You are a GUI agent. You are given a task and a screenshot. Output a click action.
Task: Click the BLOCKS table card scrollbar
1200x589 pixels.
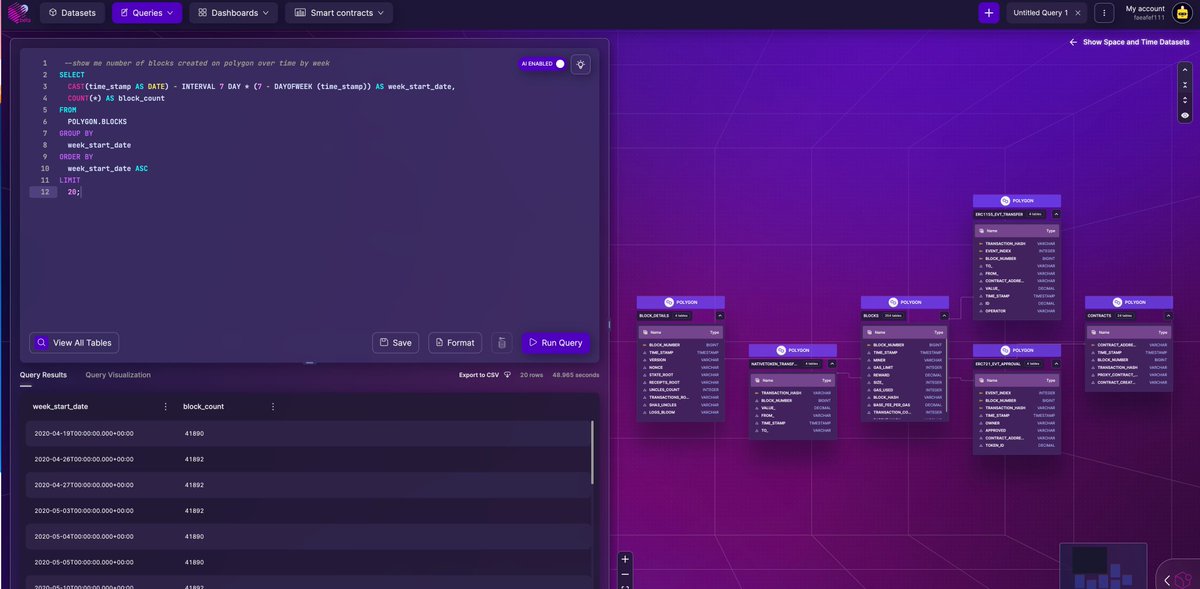(946, 375)
